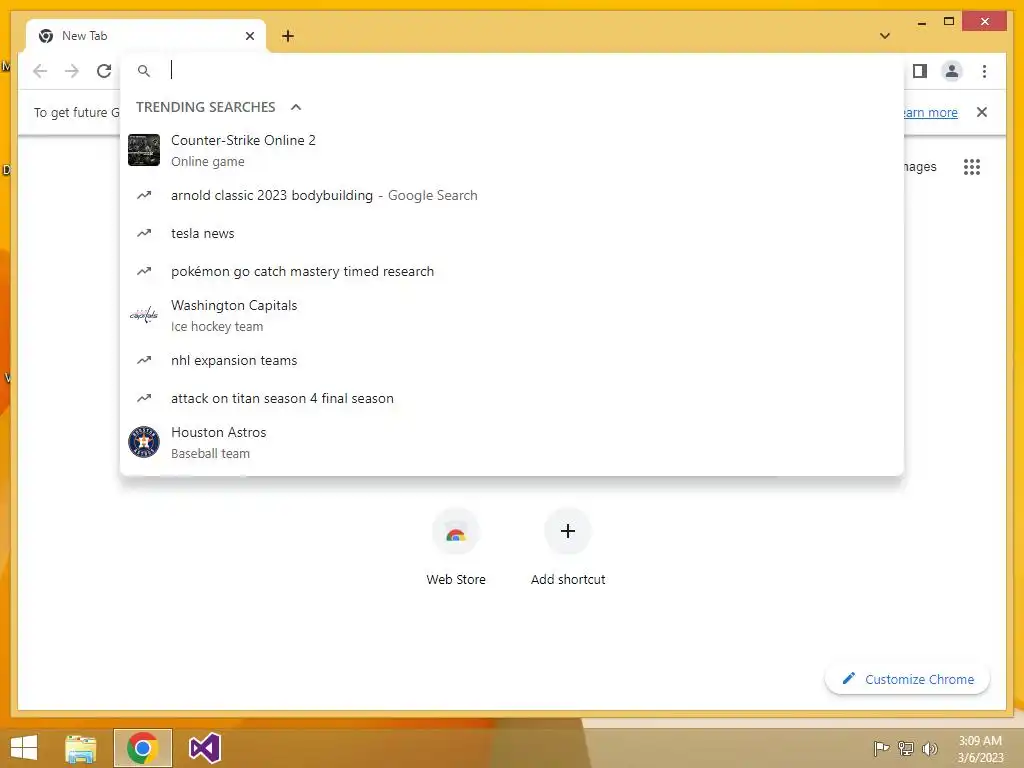Select pokémon go catch mastery suggestion

[x=512, y=271]
